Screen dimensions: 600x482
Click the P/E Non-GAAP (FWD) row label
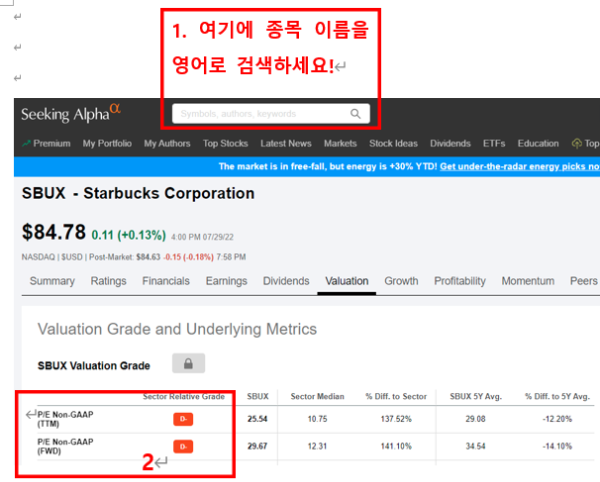click(65, 446)
